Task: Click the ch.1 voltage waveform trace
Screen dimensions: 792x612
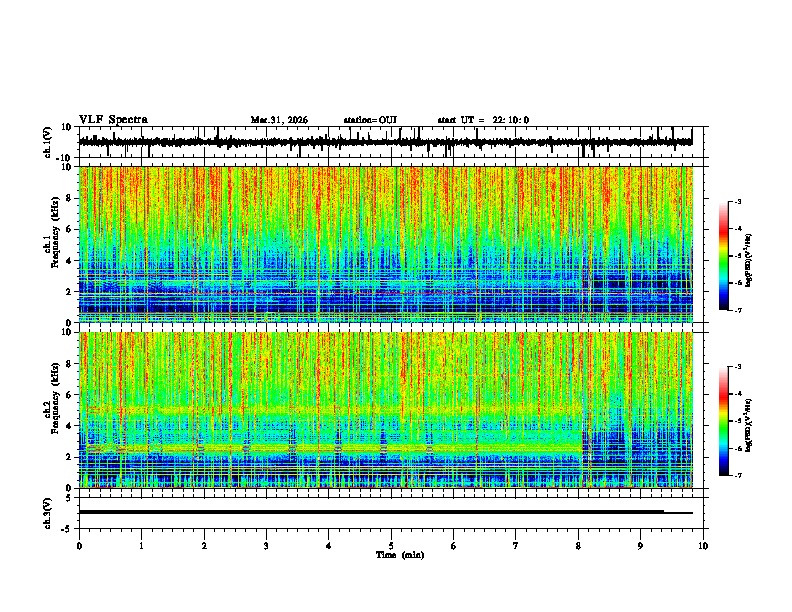Action: tap(386, 142)
